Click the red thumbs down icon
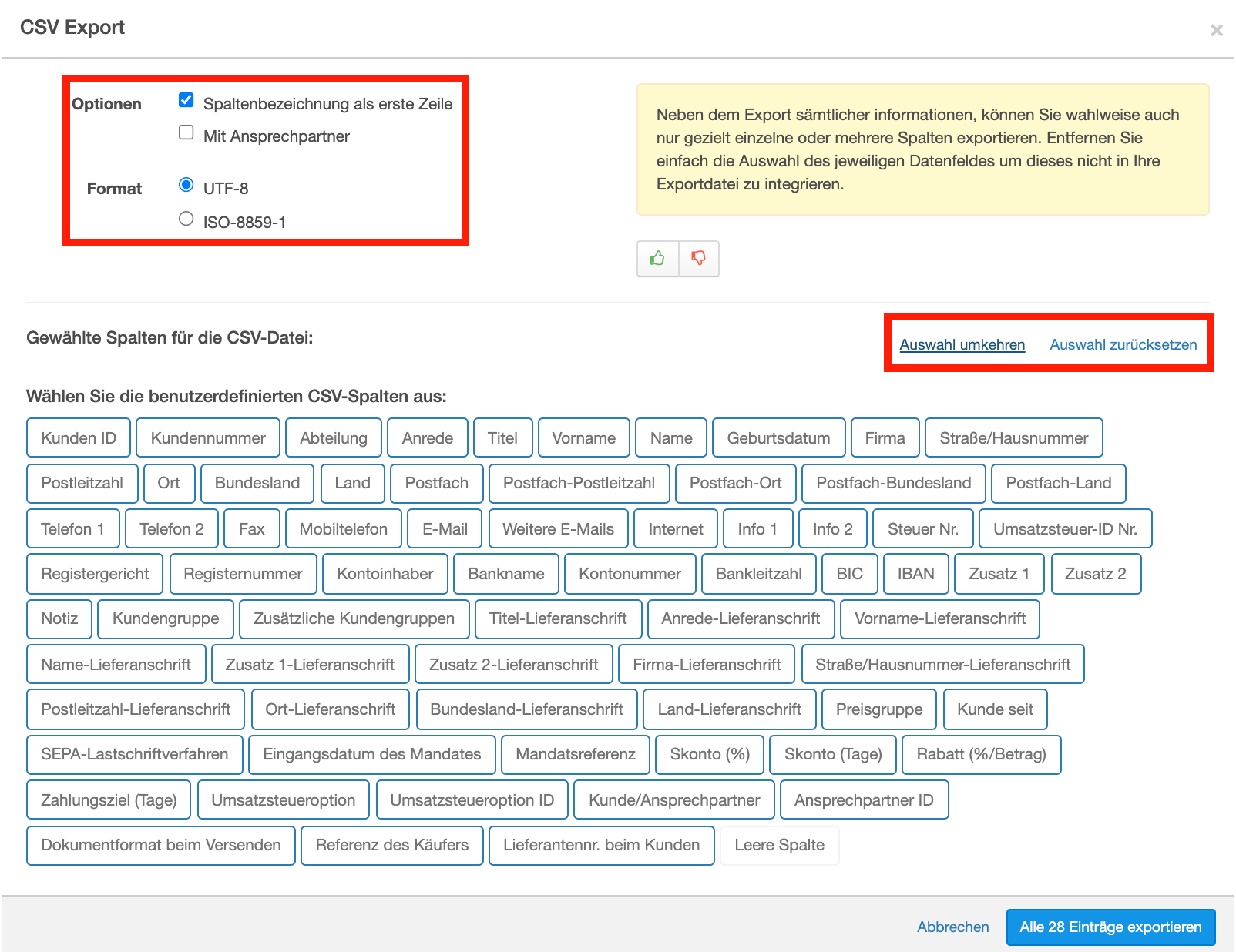1236x952 pixels. (698, 258)
